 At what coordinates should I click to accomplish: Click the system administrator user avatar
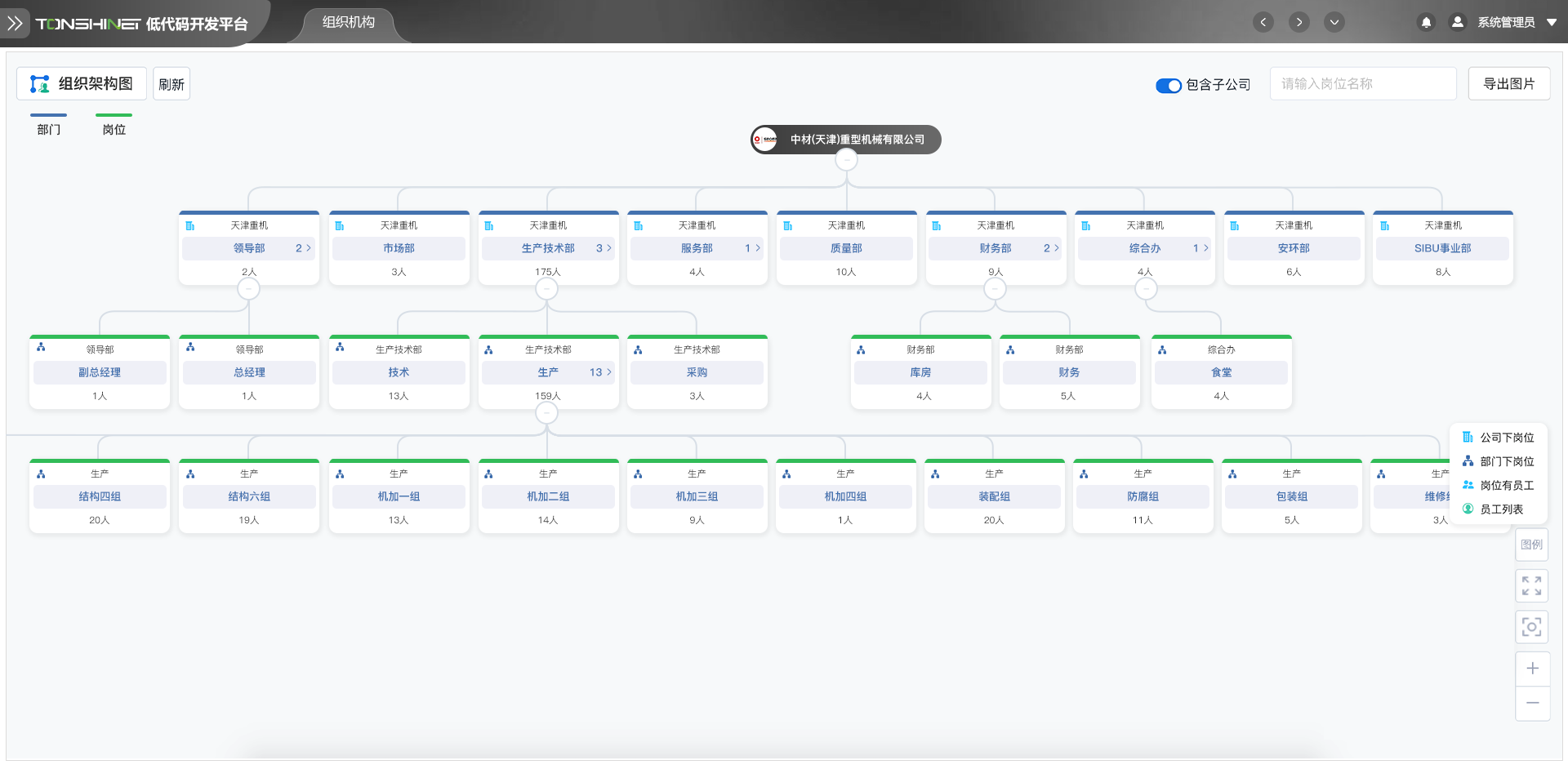pyautogui.click(x=1457, y=22)
